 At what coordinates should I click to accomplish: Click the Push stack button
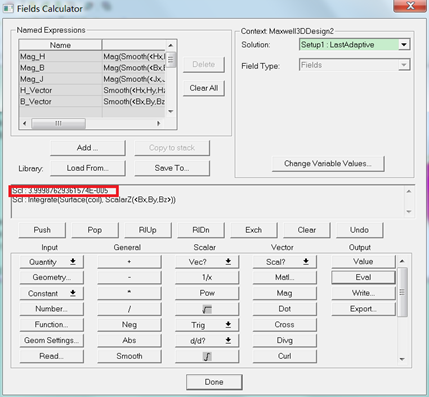(42, 230)
